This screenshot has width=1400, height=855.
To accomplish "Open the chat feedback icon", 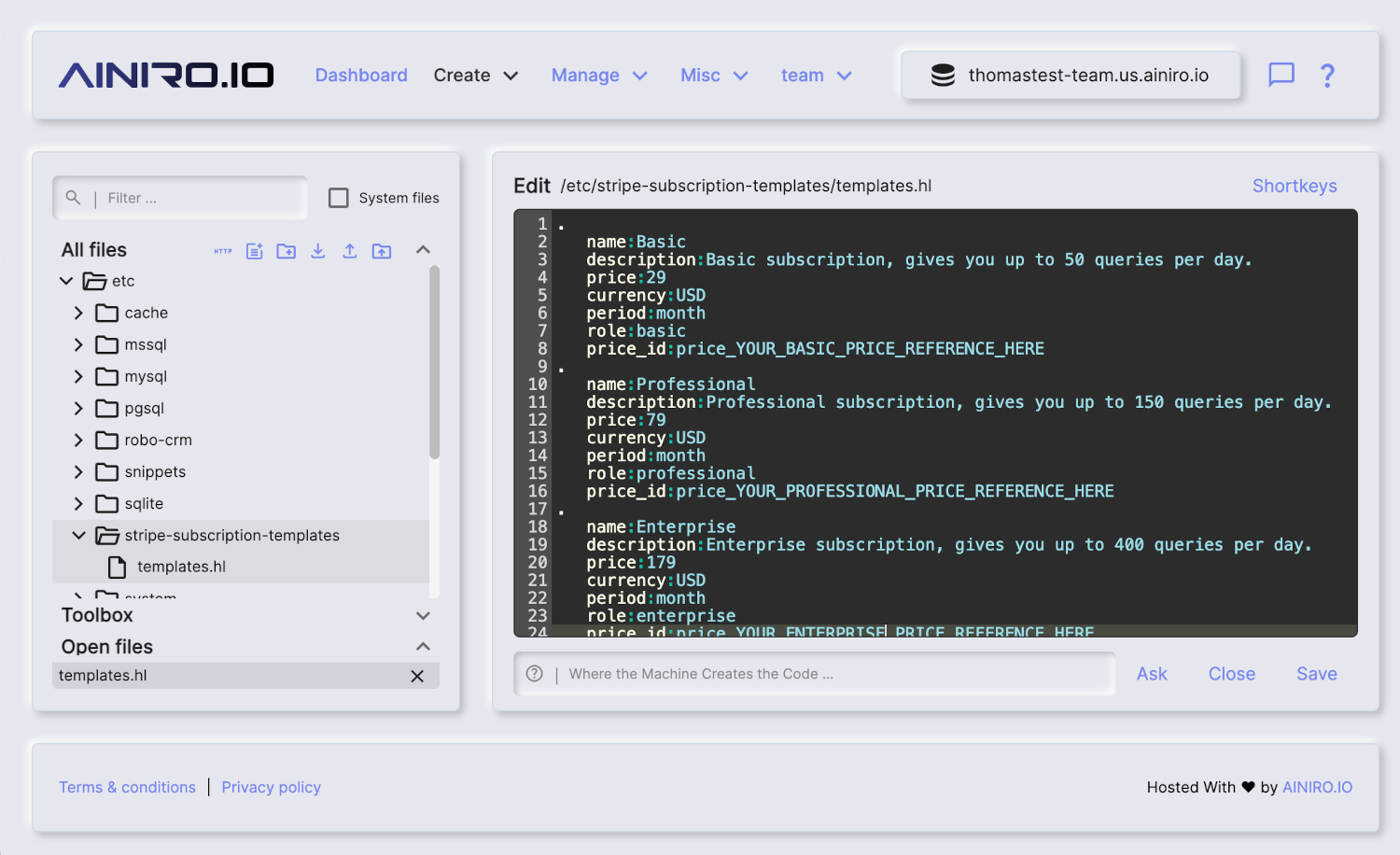I will tap(1281, 75).
